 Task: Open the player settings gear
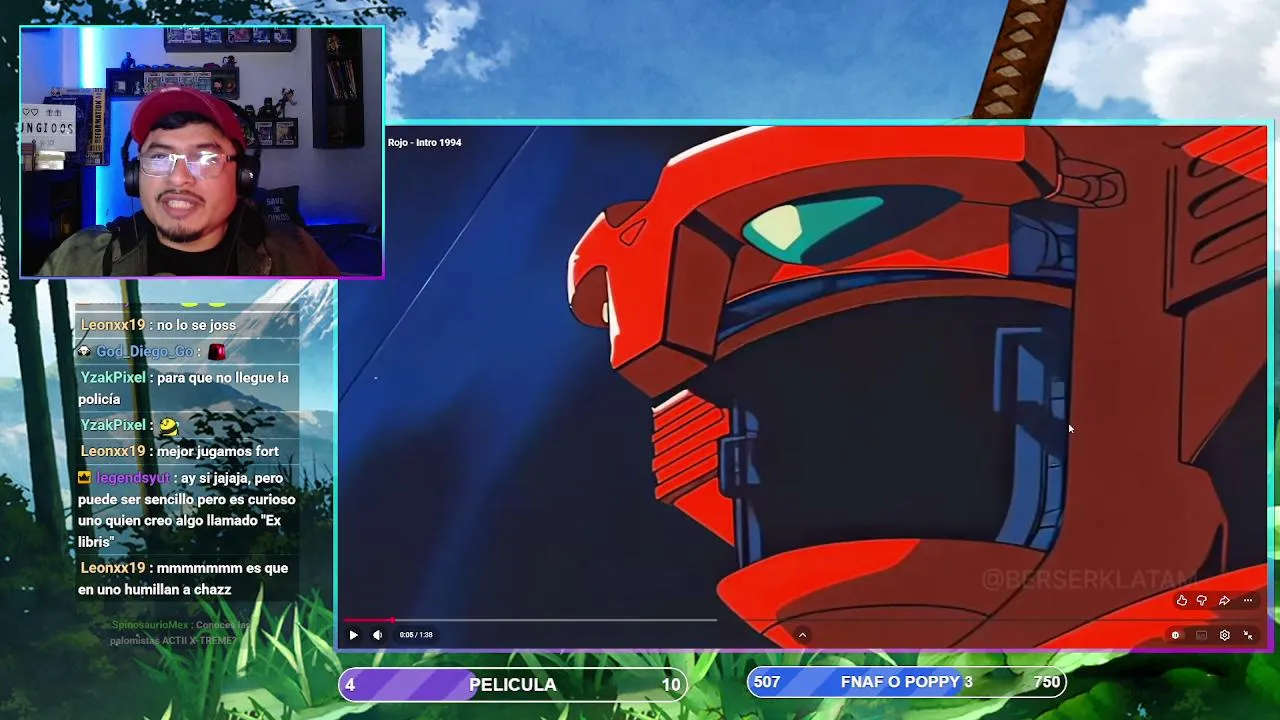pos(1224,635)
